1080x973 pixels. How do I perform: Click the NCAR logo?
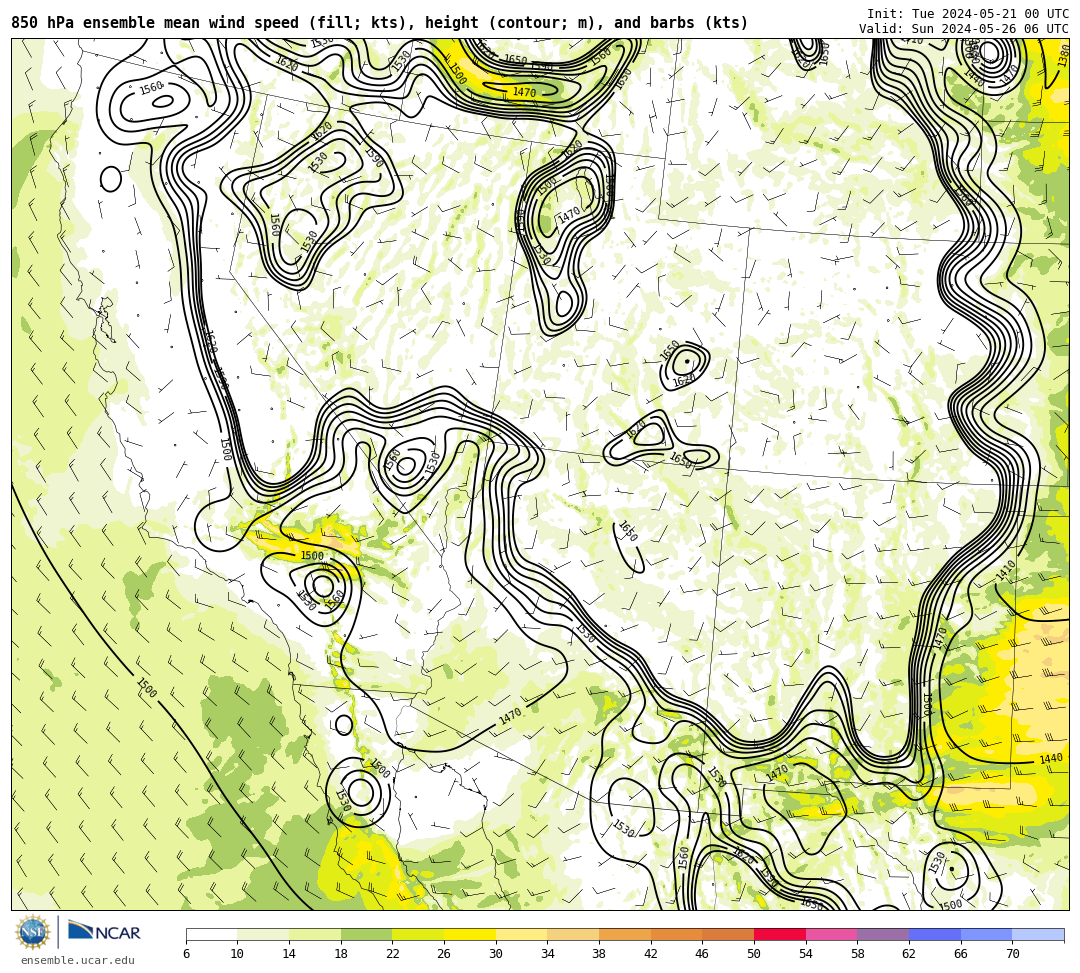105,932
